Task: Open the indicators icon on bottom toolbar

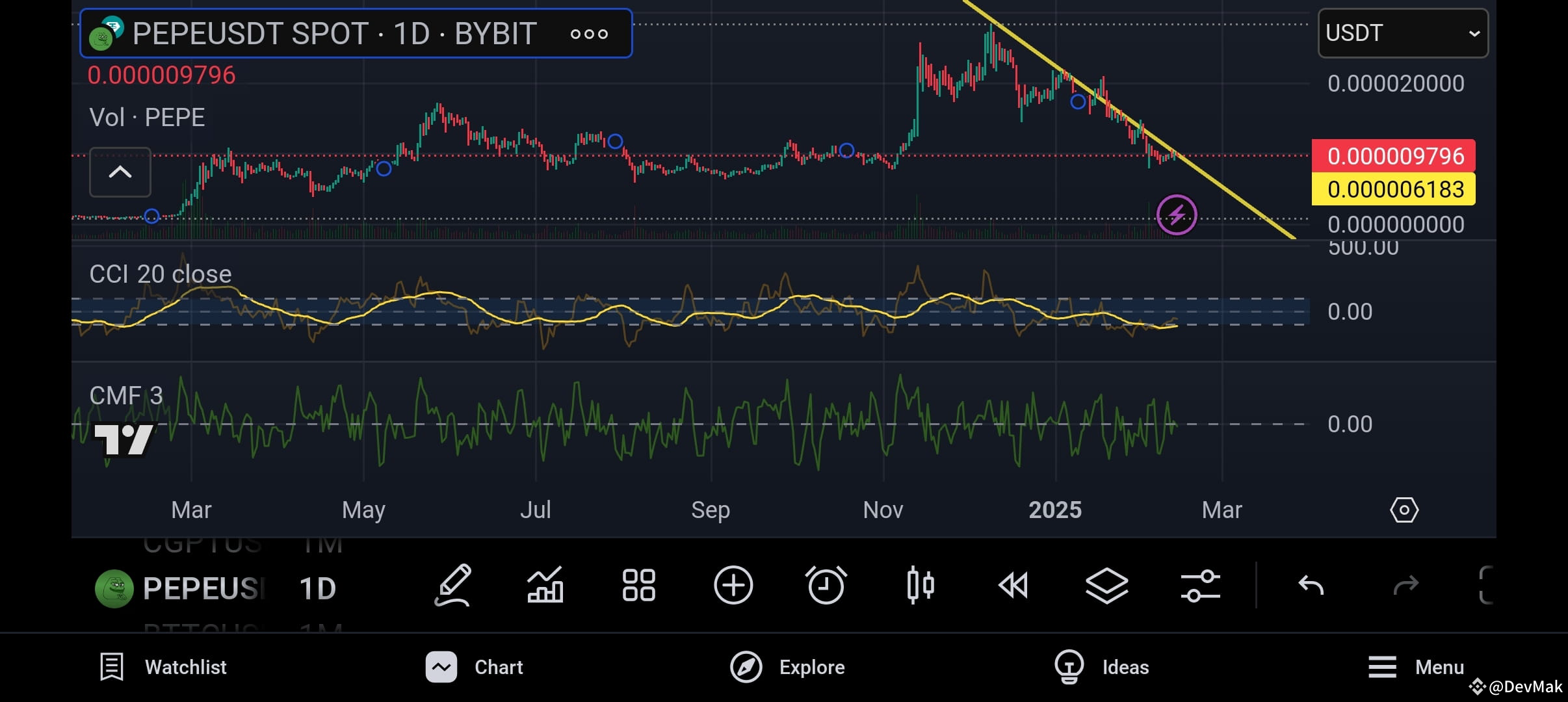Action: coord(545,585)
